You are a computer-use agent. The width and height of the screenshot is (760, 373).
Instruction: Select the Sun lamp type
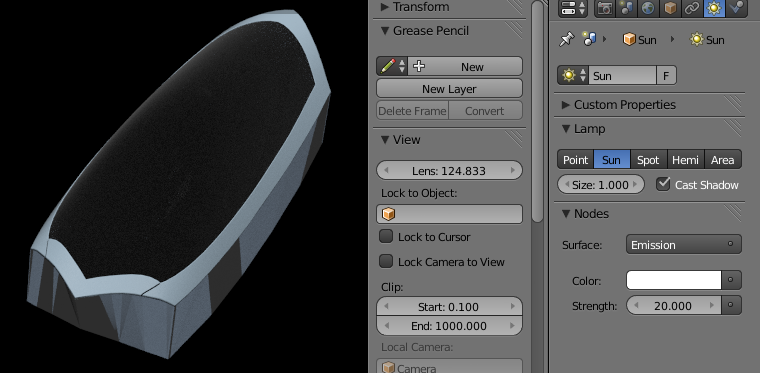[x=612, y=160]
